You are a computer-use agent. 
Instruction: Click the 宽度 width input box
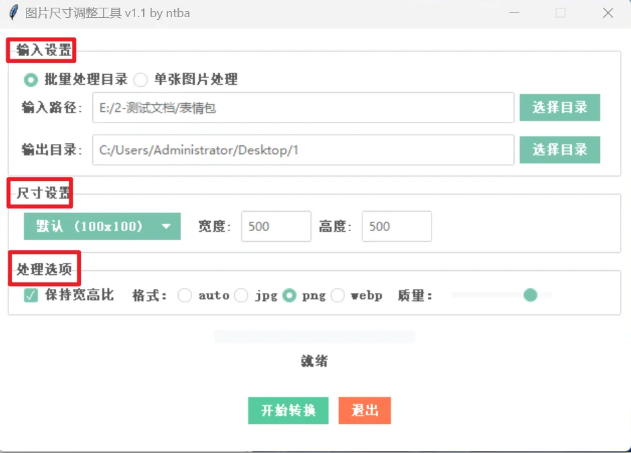coord(276,226)
